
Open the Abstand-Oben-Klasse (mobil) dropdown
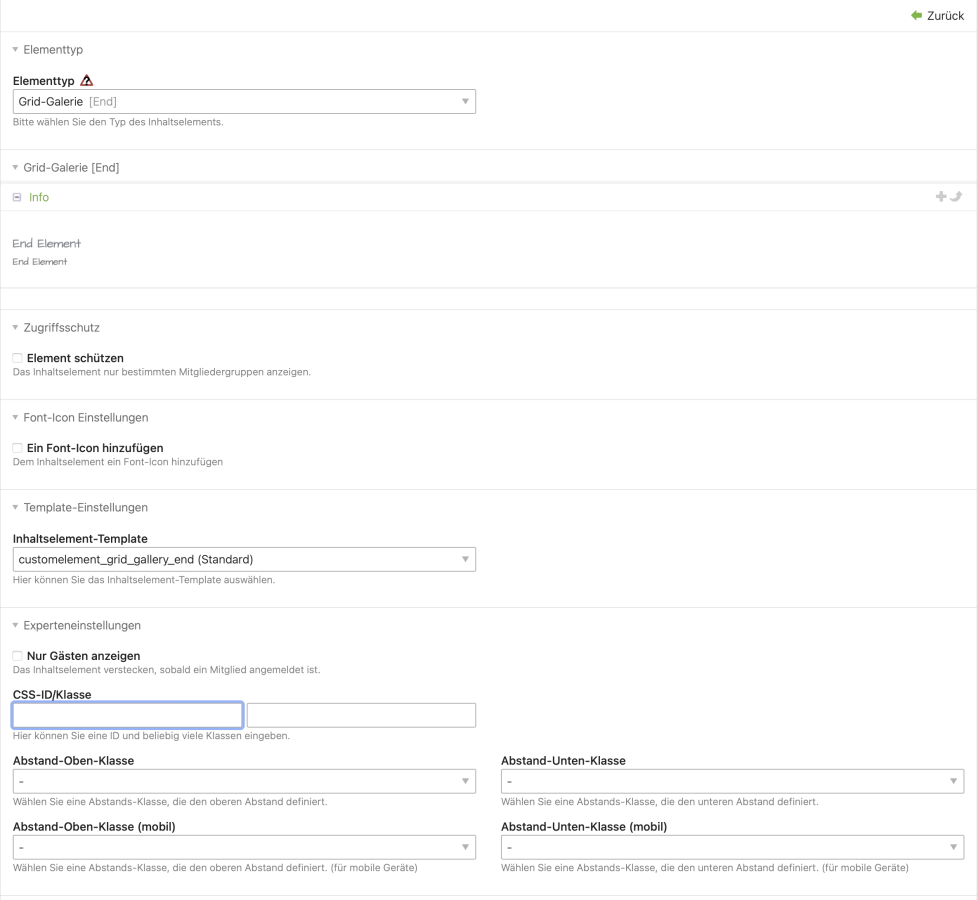(244, 847)
